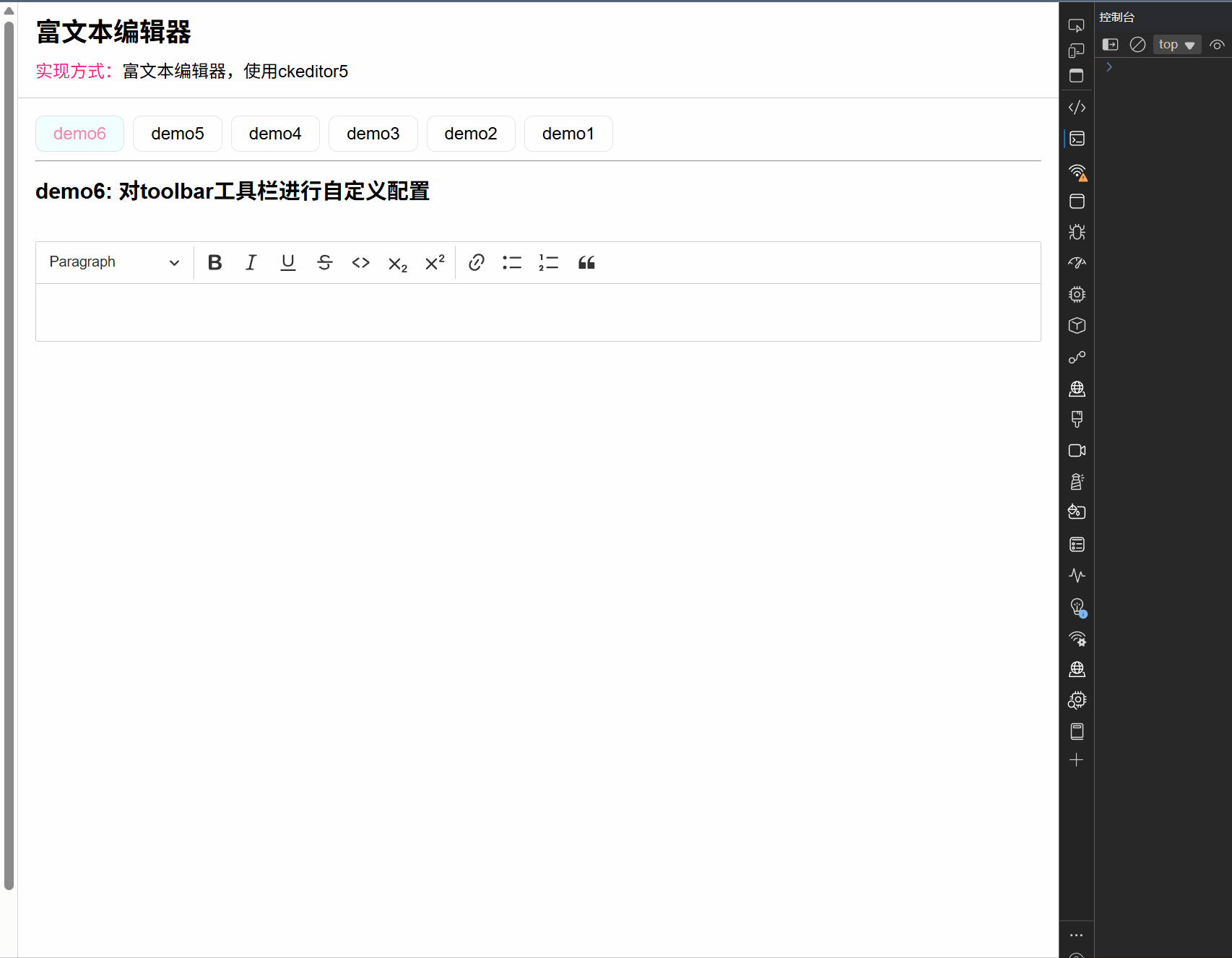
Task: Click the paintbrush icon in the DevTools activity bar
Action: 1077,419
